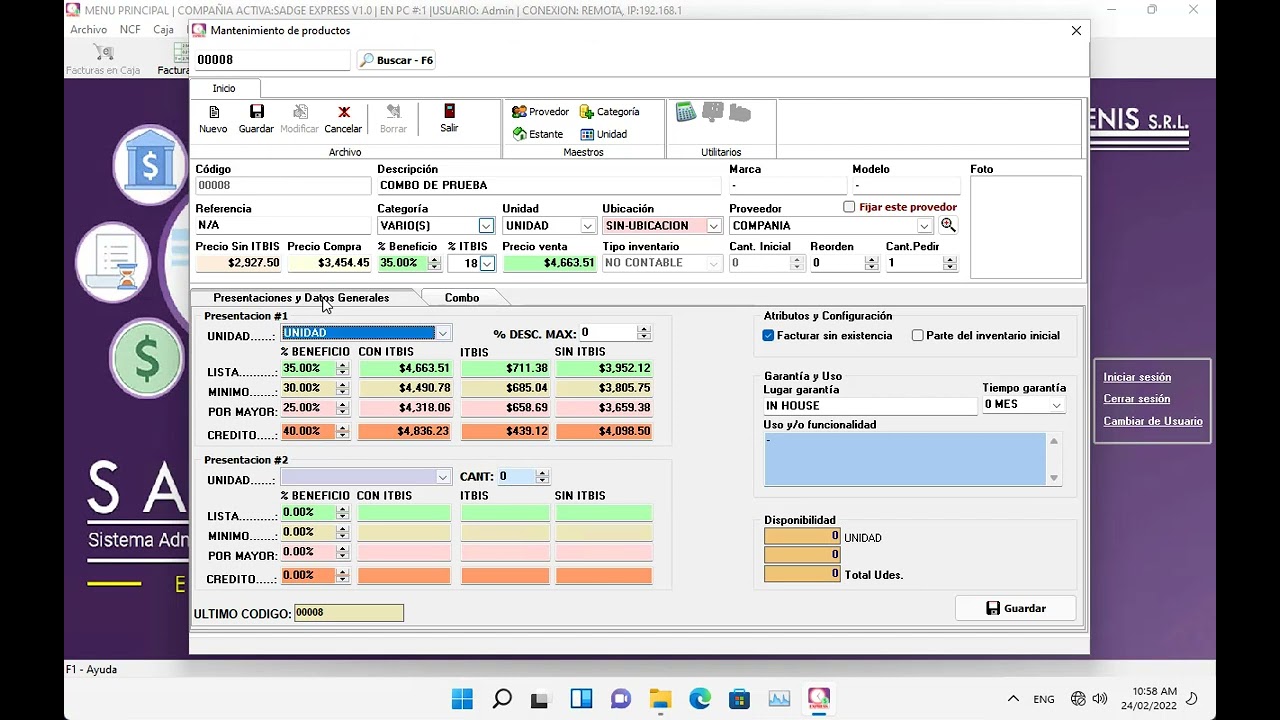Click the bottom Guardar button
This screenshot has width=1280, height=720.
(1016, 608)
